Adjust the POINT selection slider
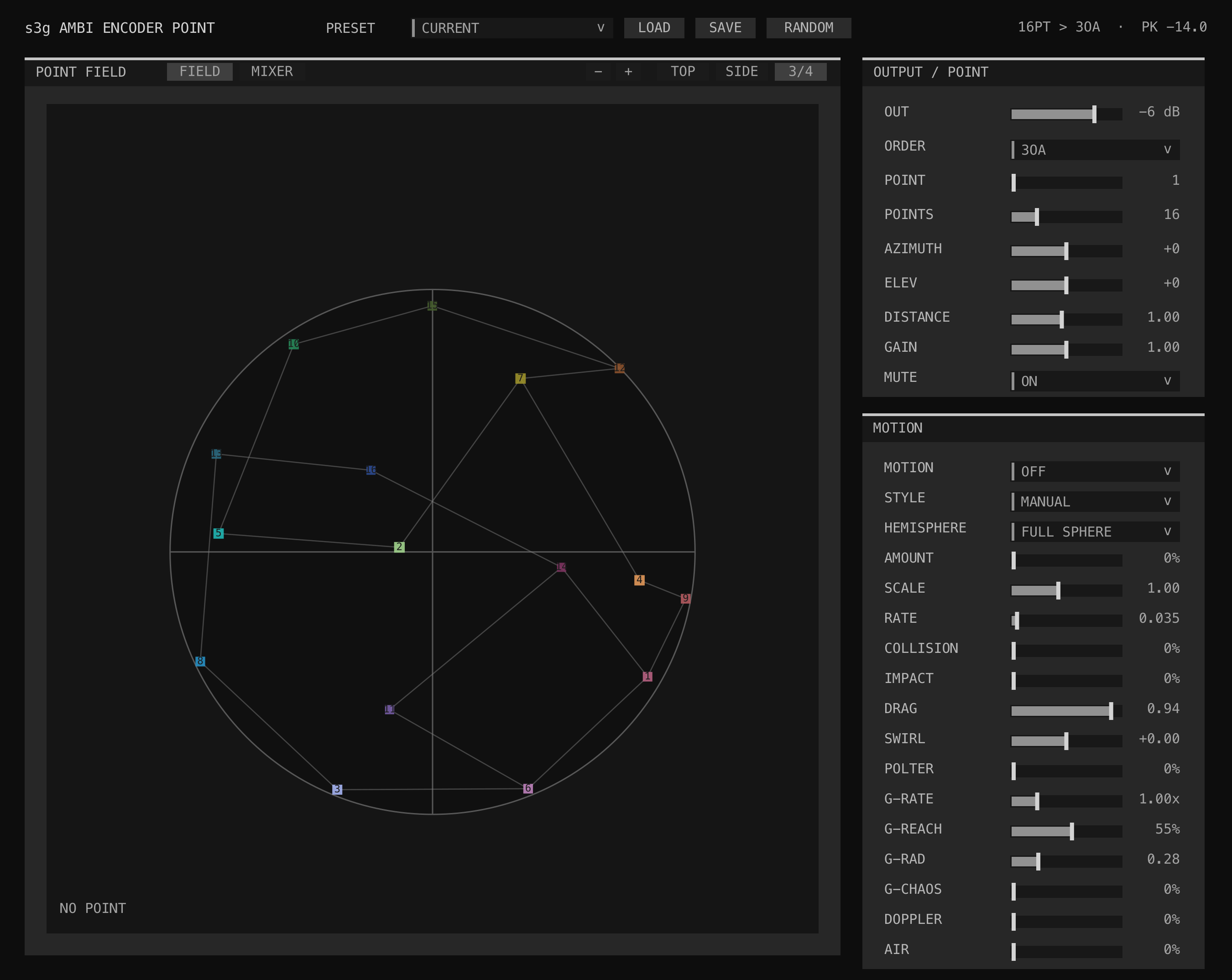Viewport: 1232px width, 980px height. point(1066,183)
